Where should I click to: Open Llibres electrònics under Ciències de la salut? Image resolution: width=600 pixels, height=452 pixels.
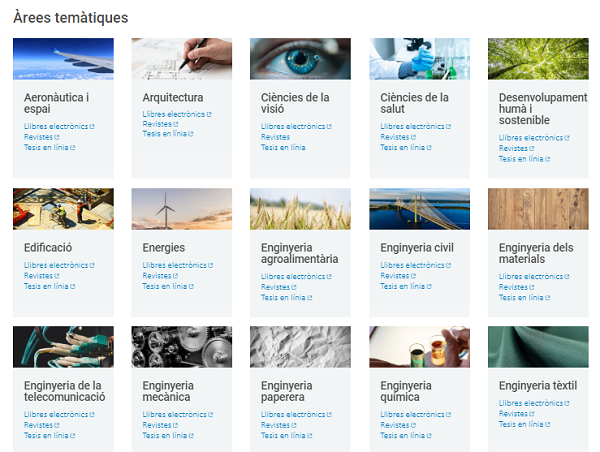click(416, 126)
